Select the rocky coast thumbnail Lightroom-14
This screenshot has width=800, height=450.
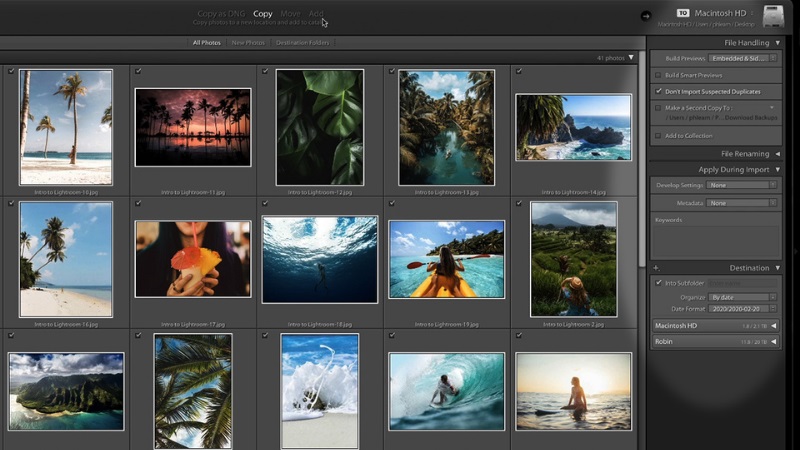coord(573,127)
